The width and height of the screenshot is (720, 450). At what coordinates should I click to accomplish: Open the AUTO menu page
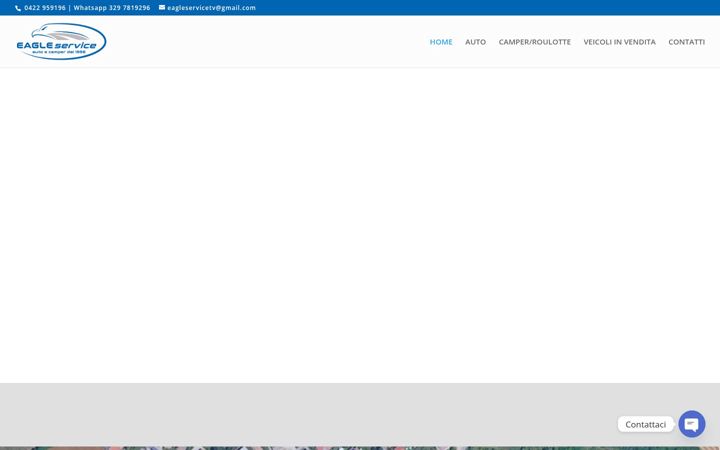click(x=475, y=42)
